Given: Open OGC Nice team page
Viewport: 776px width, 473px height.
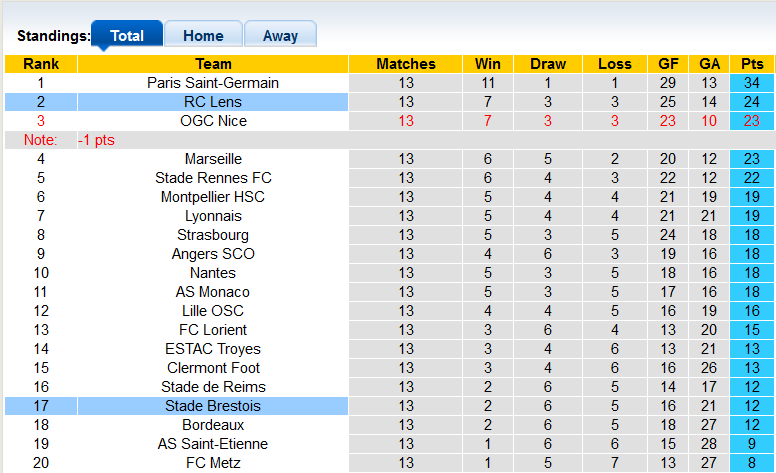Looking at the screenshot, I should pos(213,121).
